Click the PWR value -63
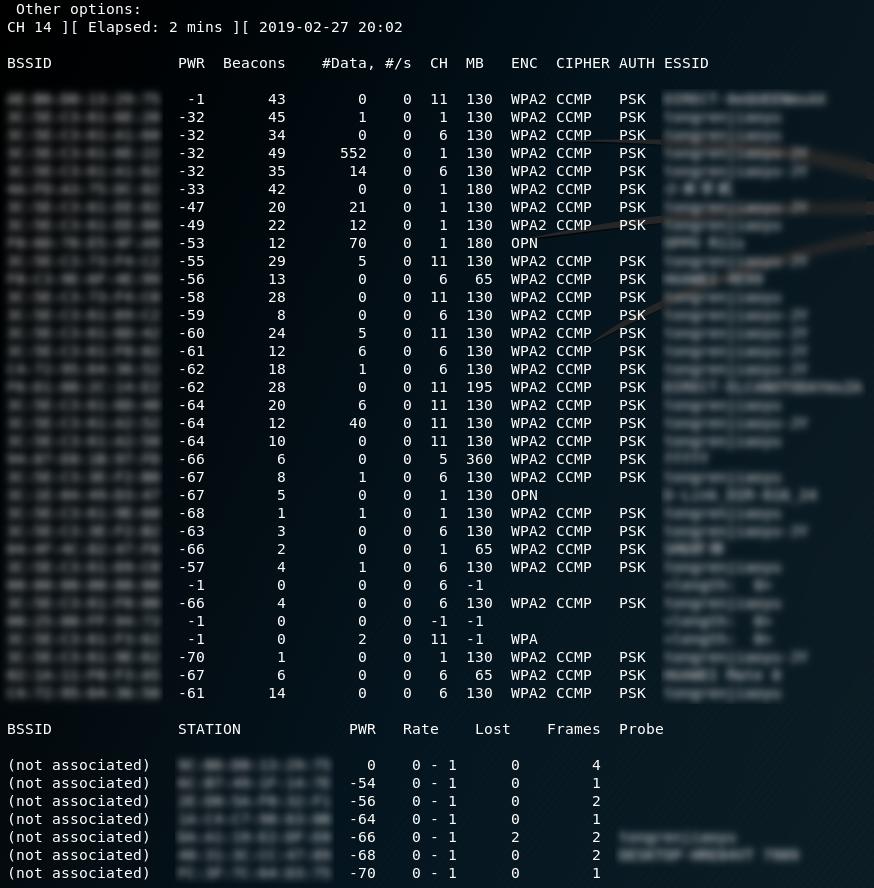This screenshot has width=874, height=888. click(x=191, y=532)
